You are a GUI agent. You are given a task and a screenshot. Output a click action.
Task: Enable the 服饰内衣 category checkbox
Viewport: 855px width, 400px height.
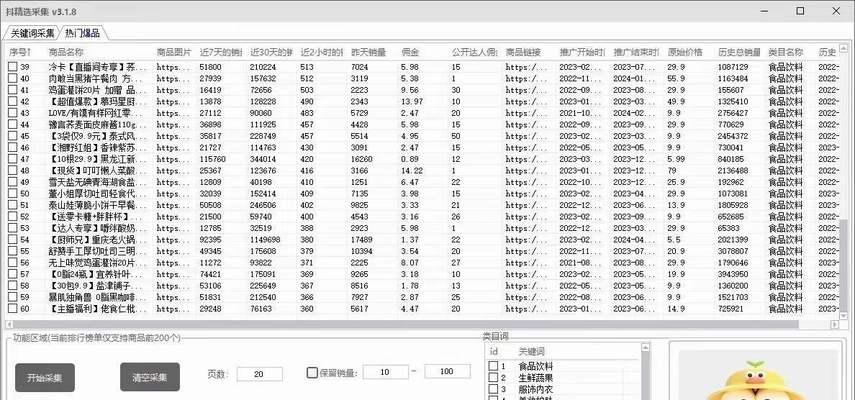coord(493,389)
